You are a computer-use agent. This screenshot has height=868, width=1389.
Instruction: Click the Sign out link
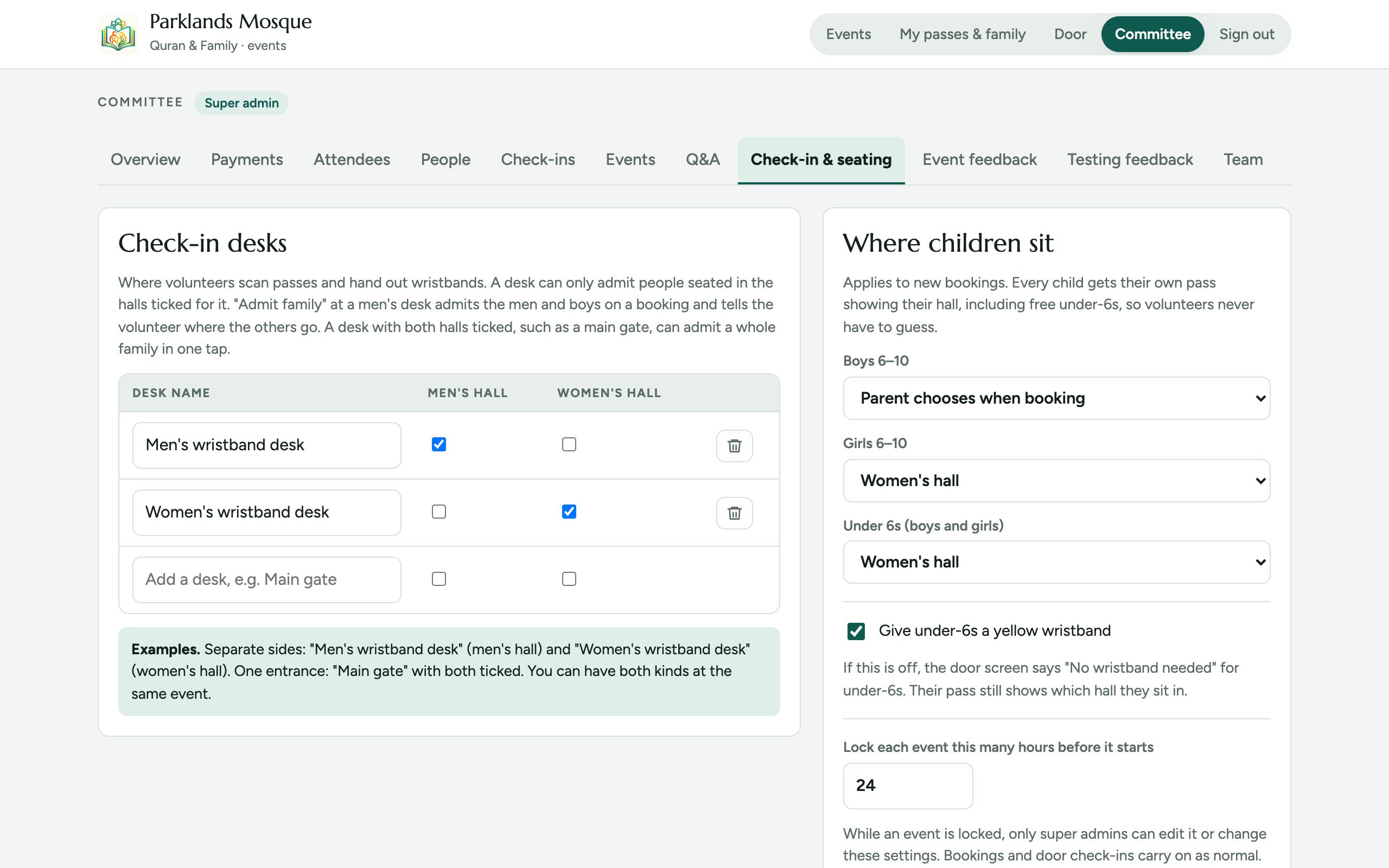click(x=1247, y=34)
